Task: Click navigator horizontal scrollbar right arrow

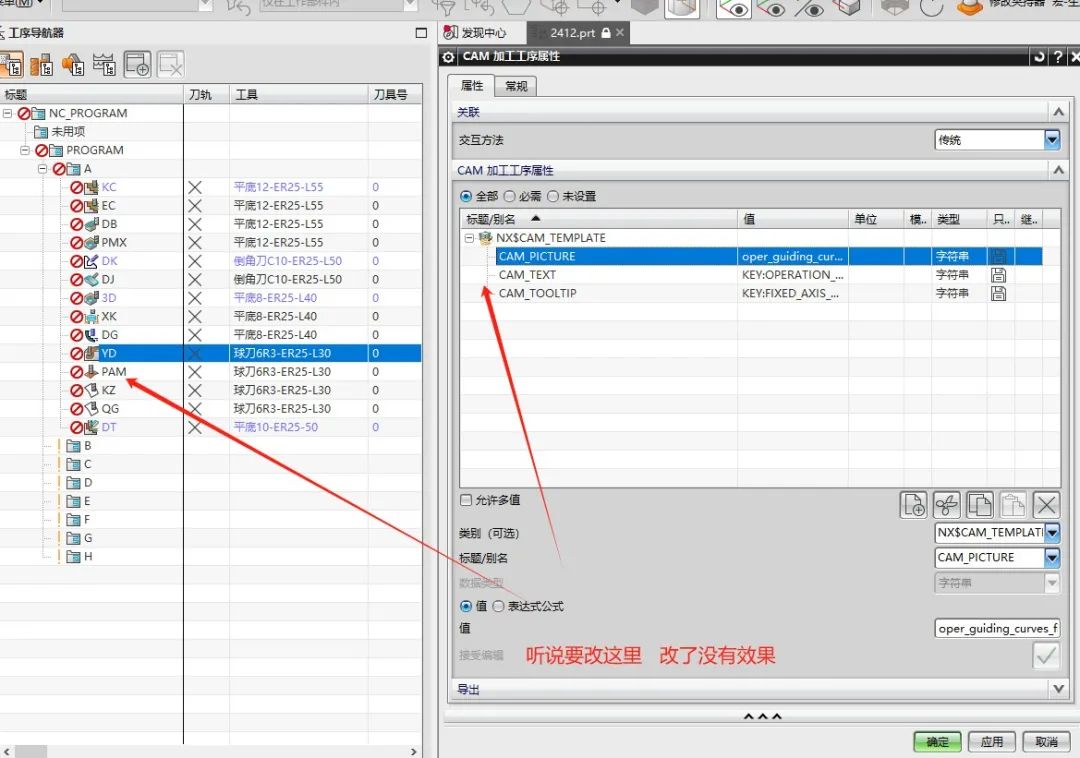Action: point(414,751)
